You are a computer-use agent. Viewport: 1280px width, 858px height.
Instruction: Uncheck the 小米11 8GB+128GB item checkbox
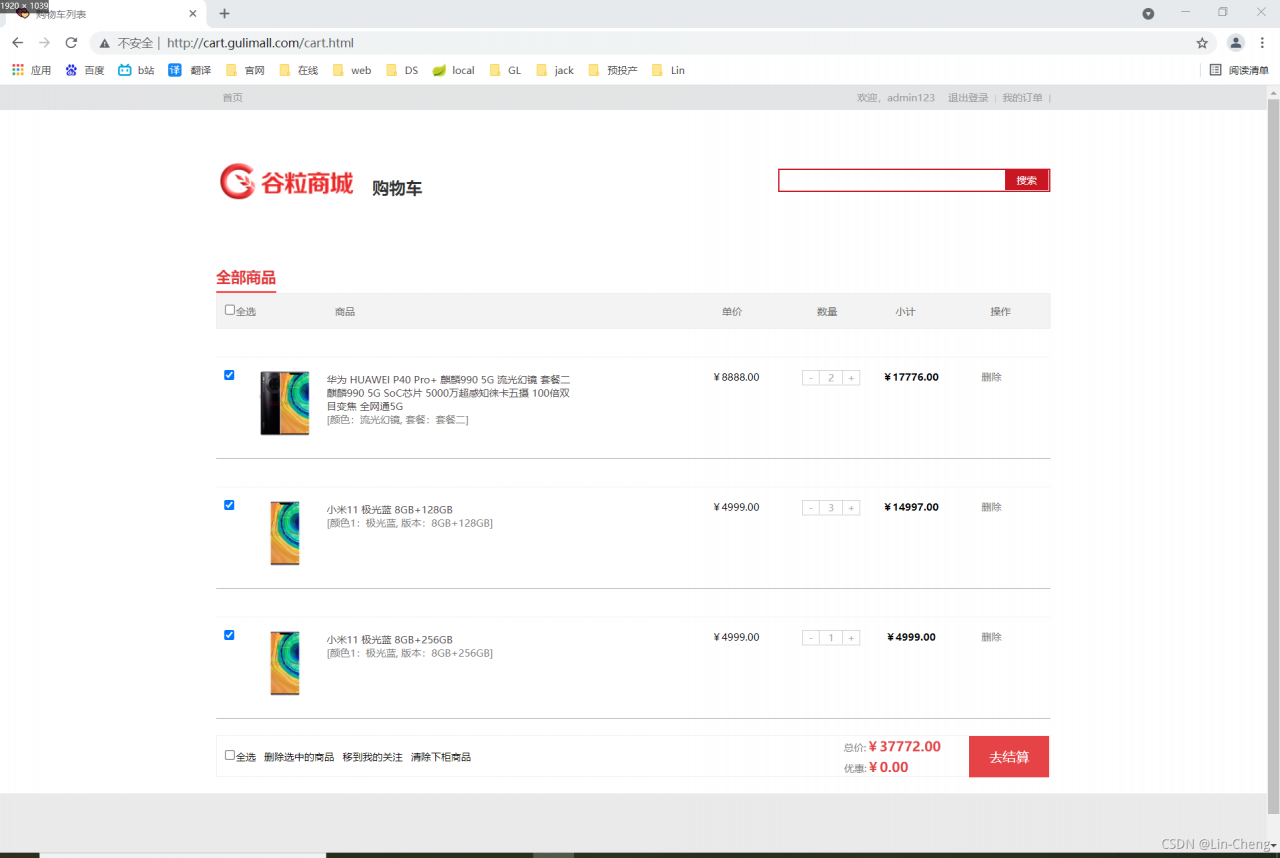(229, 505)
